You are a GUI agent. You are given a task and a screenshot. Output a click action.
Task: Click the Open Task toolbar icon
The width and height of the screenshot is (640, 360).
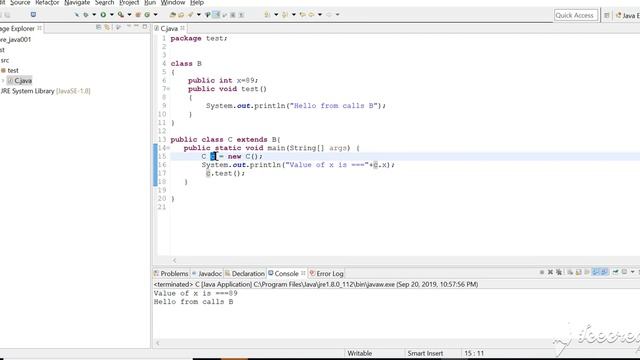coord(181,15)
